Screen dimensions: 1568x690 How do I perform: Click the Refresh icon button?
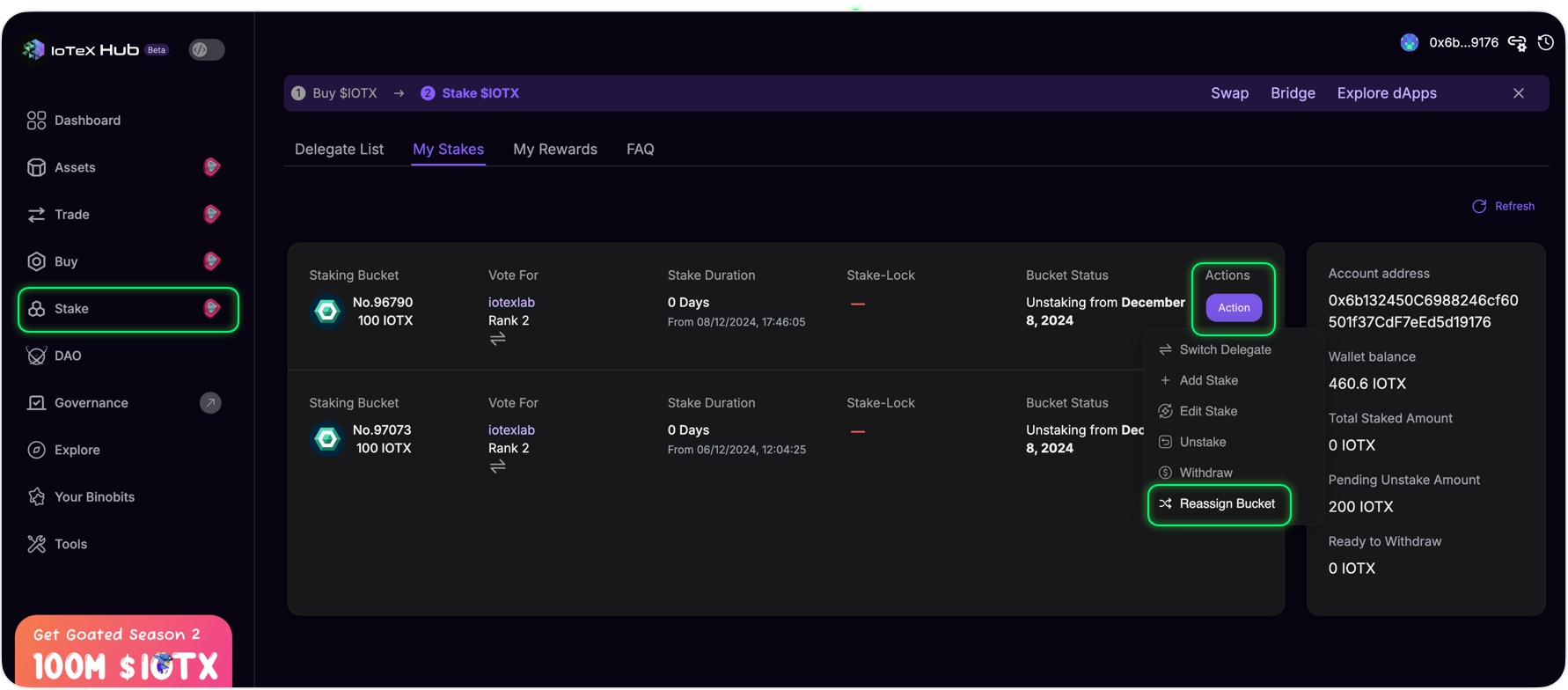coord(1479,206)
